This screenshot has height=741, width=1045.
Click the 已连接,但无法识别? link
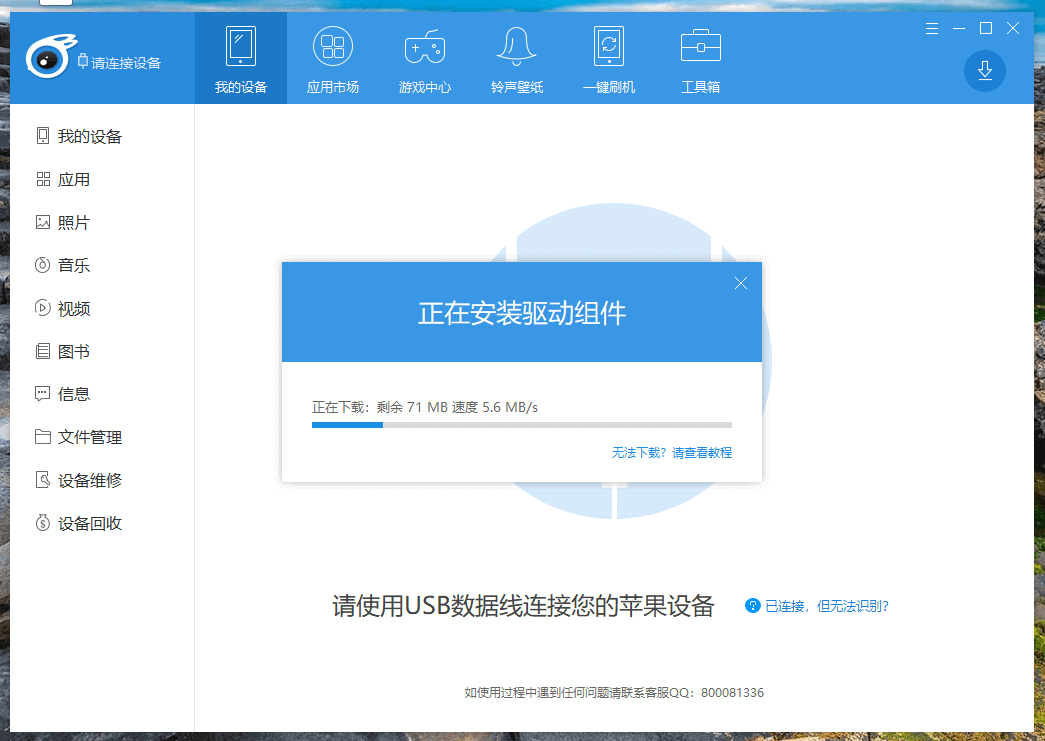tap(826, 606)
